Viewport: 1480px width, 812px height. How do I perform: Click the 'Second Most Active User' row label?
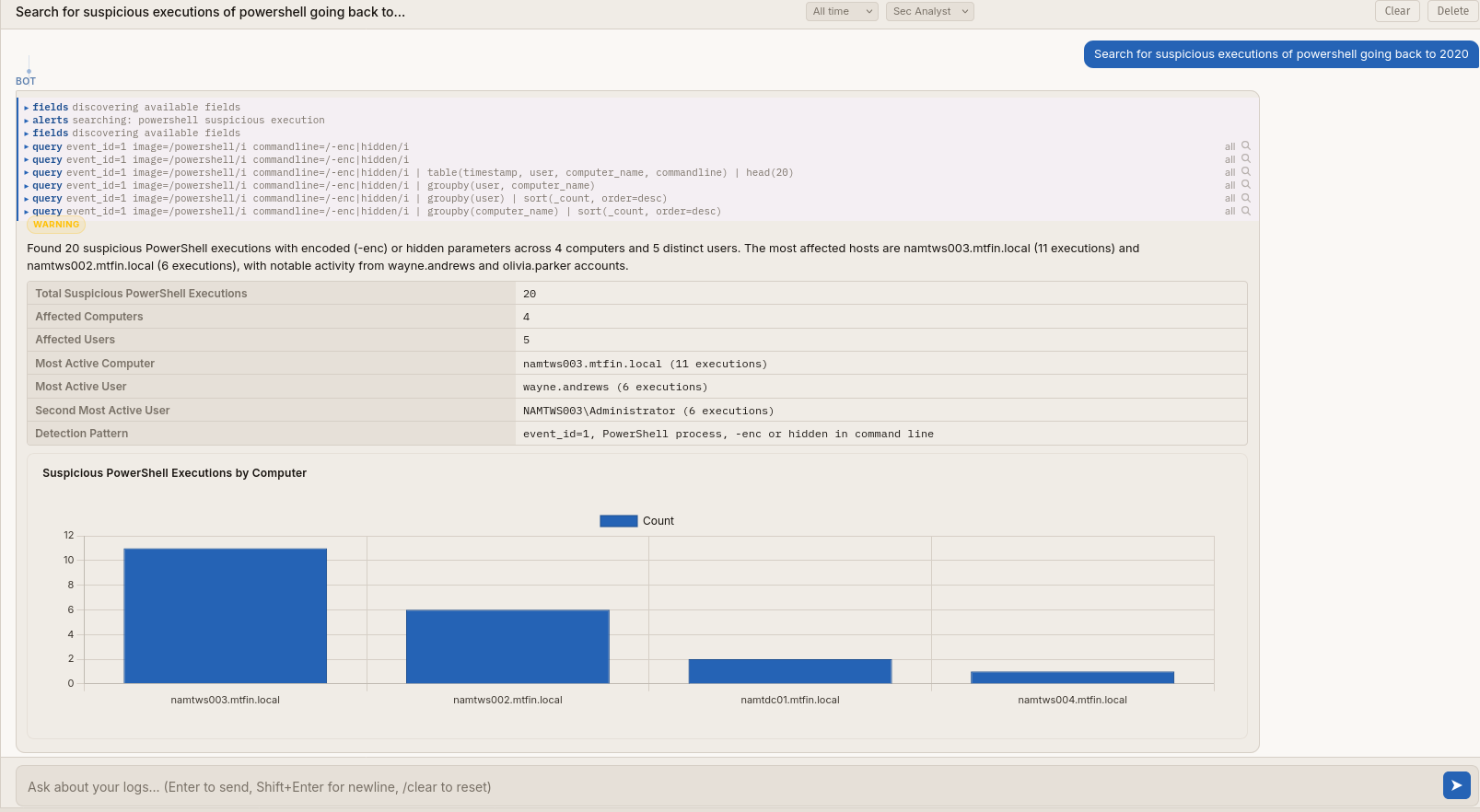tap(102, 411)
